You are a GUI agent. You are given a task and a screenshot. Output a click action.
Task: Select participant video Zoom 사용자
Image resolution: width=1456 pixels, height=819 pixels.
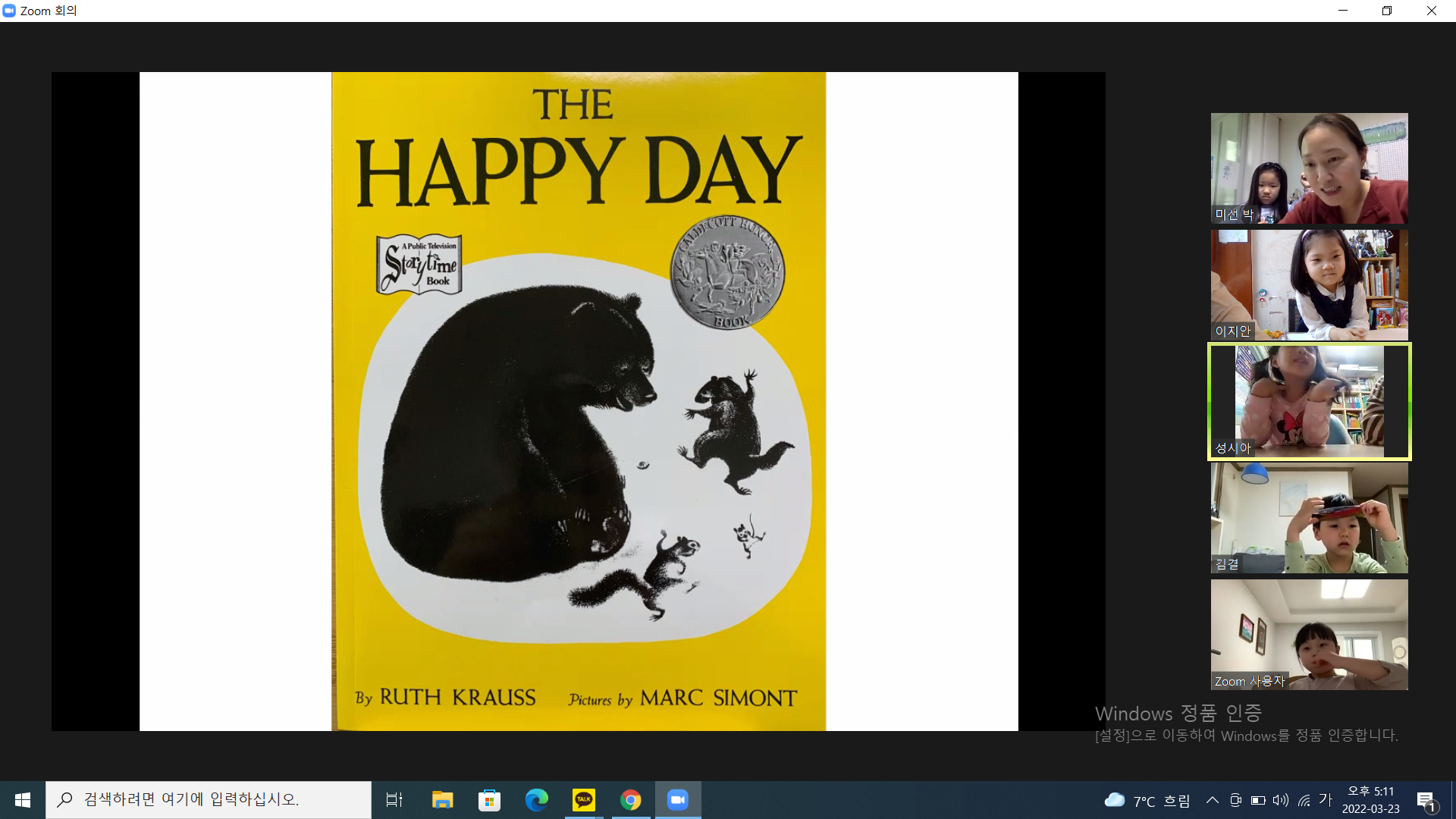coord(1309,635)
